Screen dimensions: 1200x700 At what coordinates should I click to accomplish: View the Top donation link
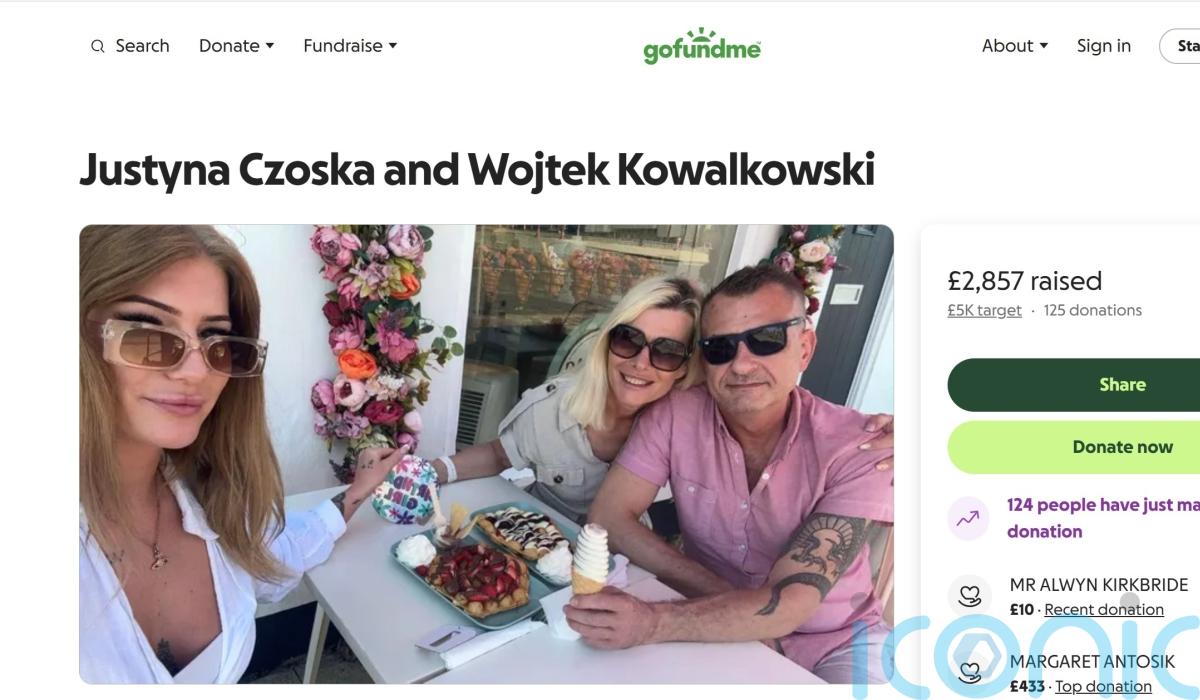[1103, 686]
